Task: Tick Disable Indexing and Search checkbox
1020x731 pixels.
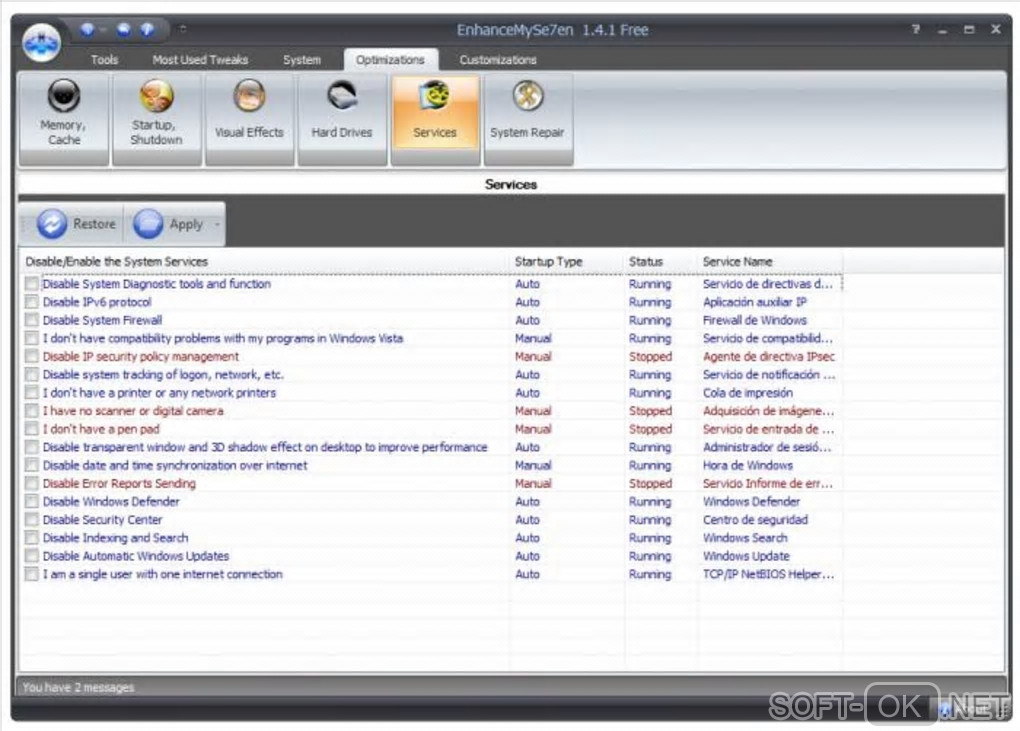Action: [31, 538]
